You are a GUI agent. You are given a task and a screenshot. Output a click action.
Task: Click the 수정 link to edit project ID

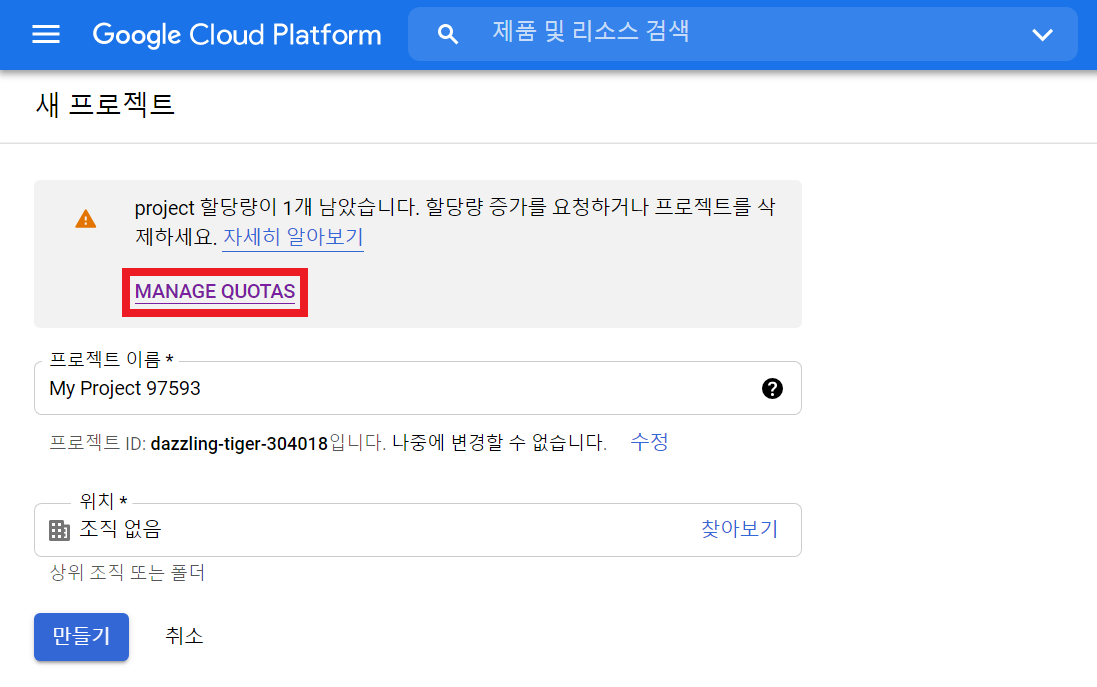(x=649, y=442)
